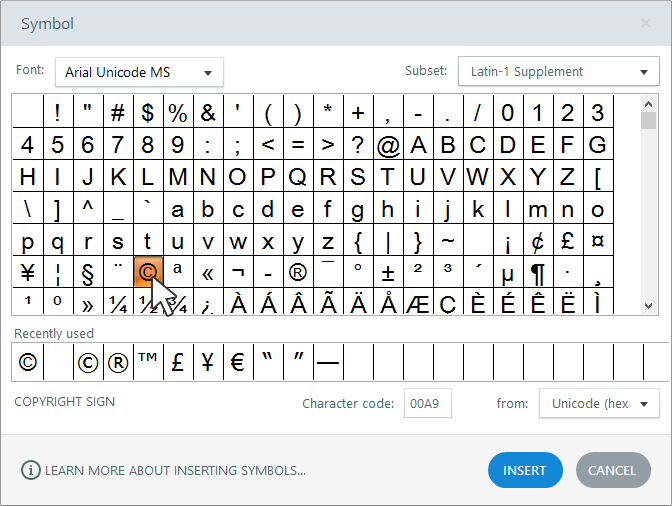Open the Unicode (hex) from dropdown
This screenshot has width=672, height=506.
tap(599, 403)
